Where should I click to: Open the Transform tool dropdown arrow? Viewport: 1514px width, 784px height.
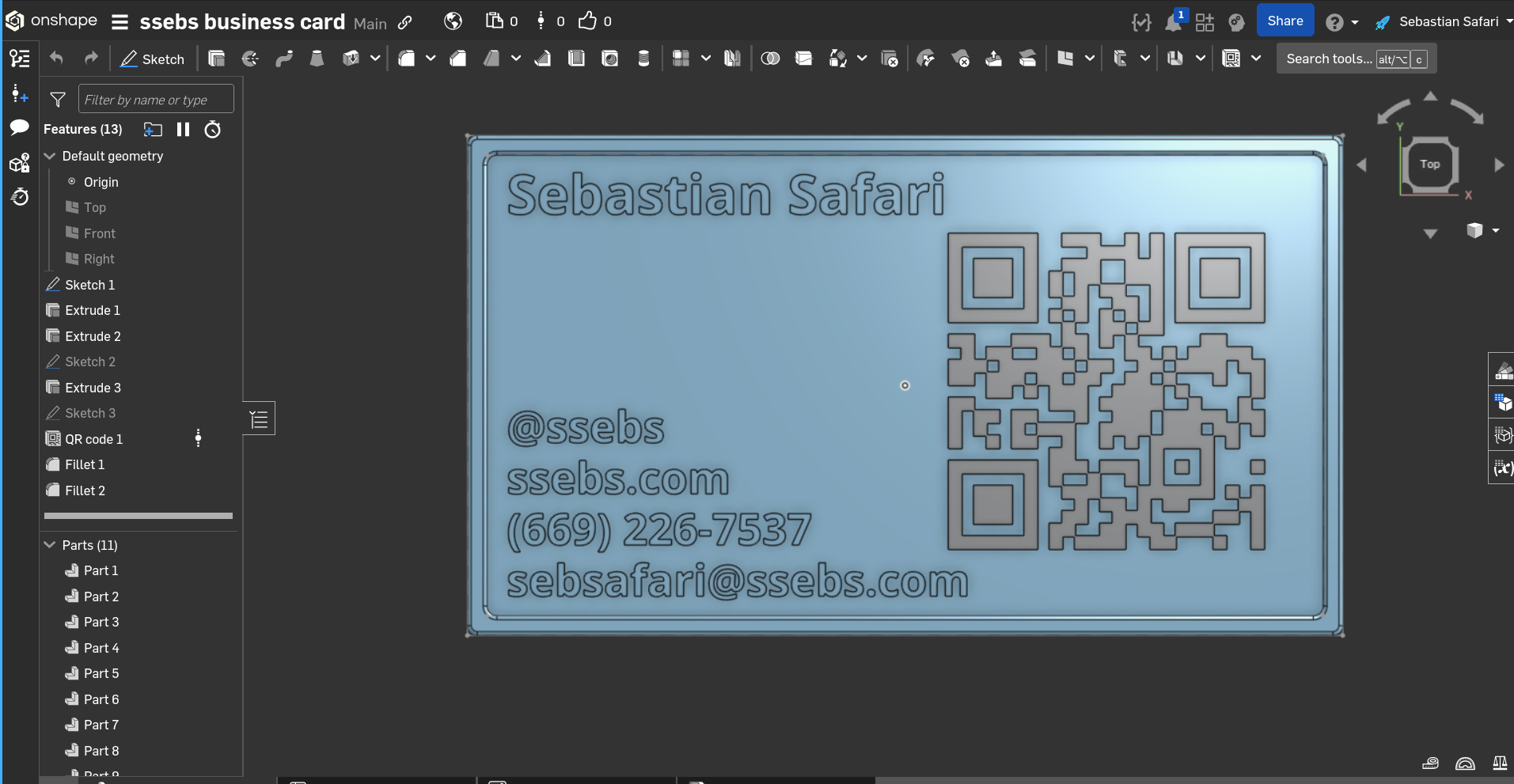[x=862, y=59]
